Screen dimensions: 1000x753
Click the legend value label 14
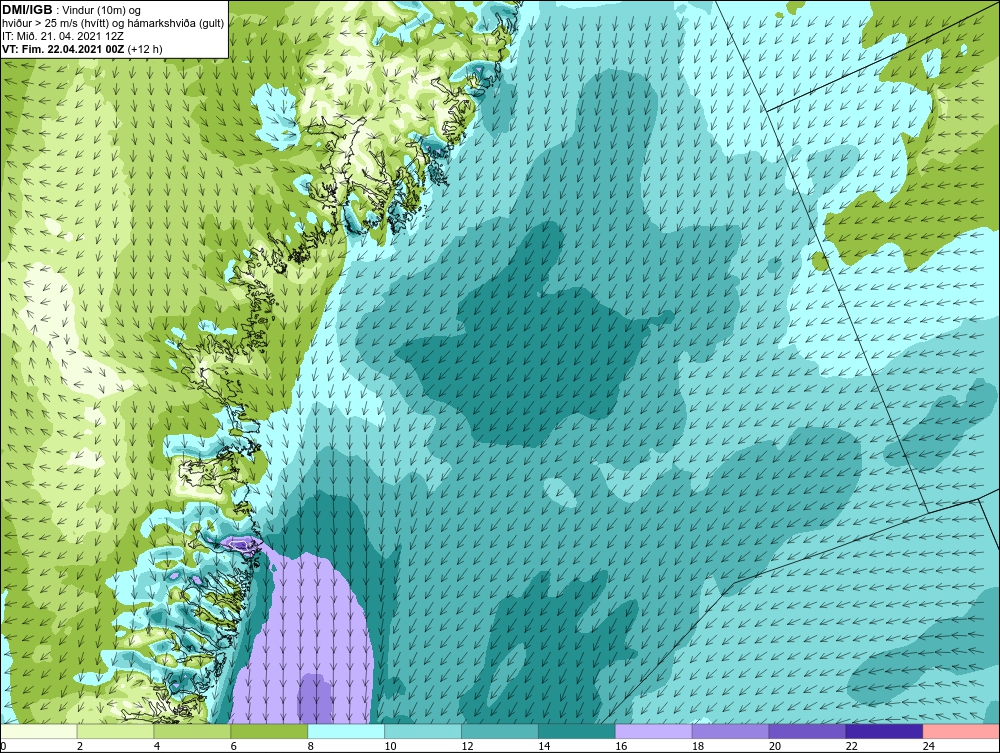tap(544, 746)
